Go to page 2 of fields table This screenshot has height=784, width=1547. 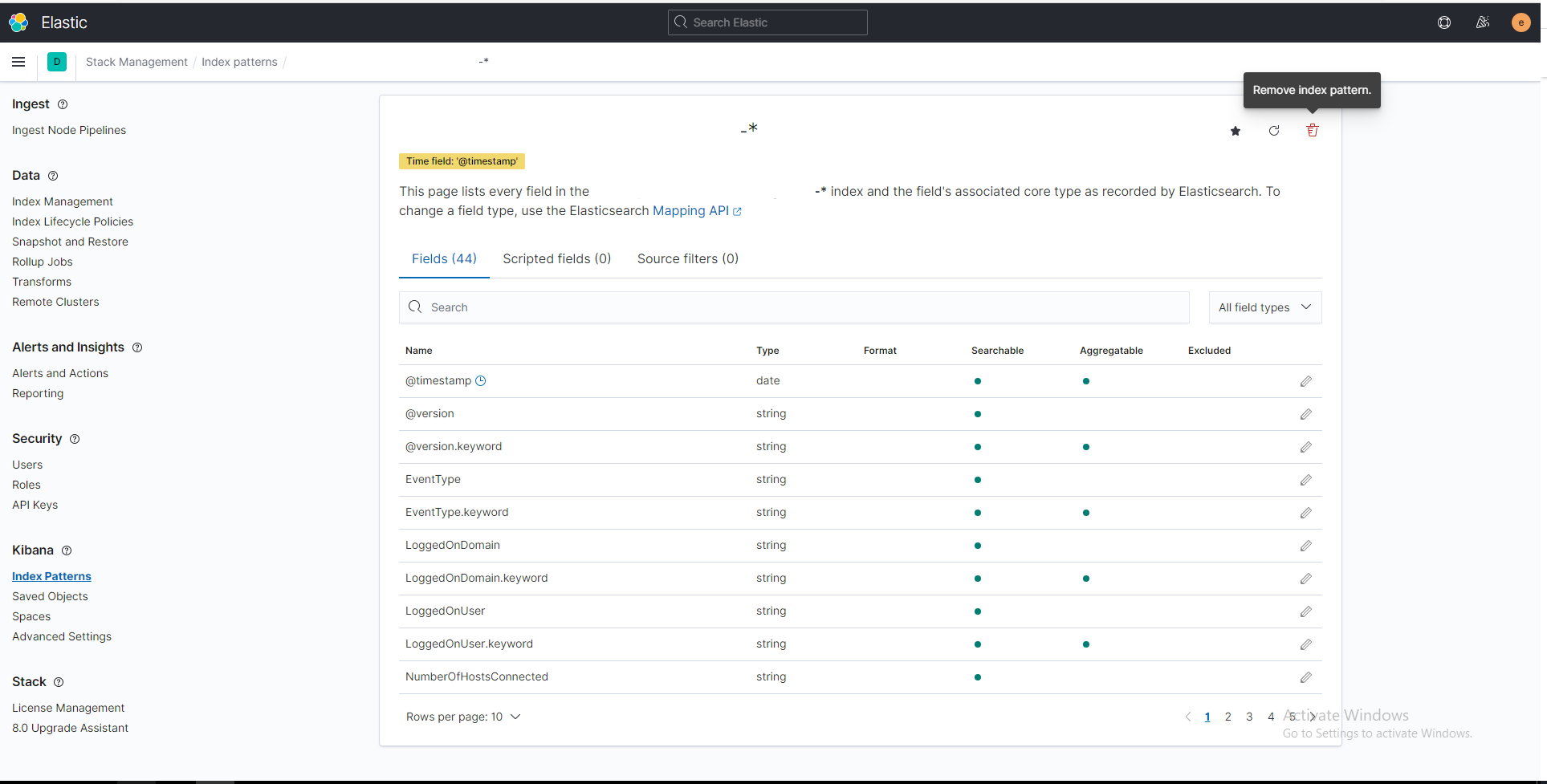(1227, 717)
